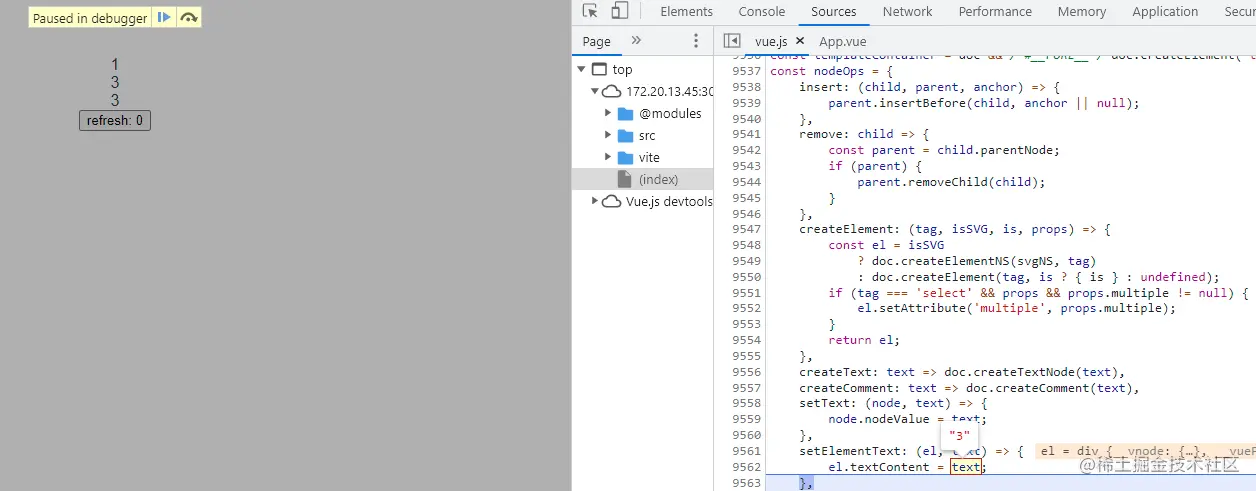This screenshot has height=491, width=1256.
Task: Toggle the device toolbar icon
Action: click(620, 11)
